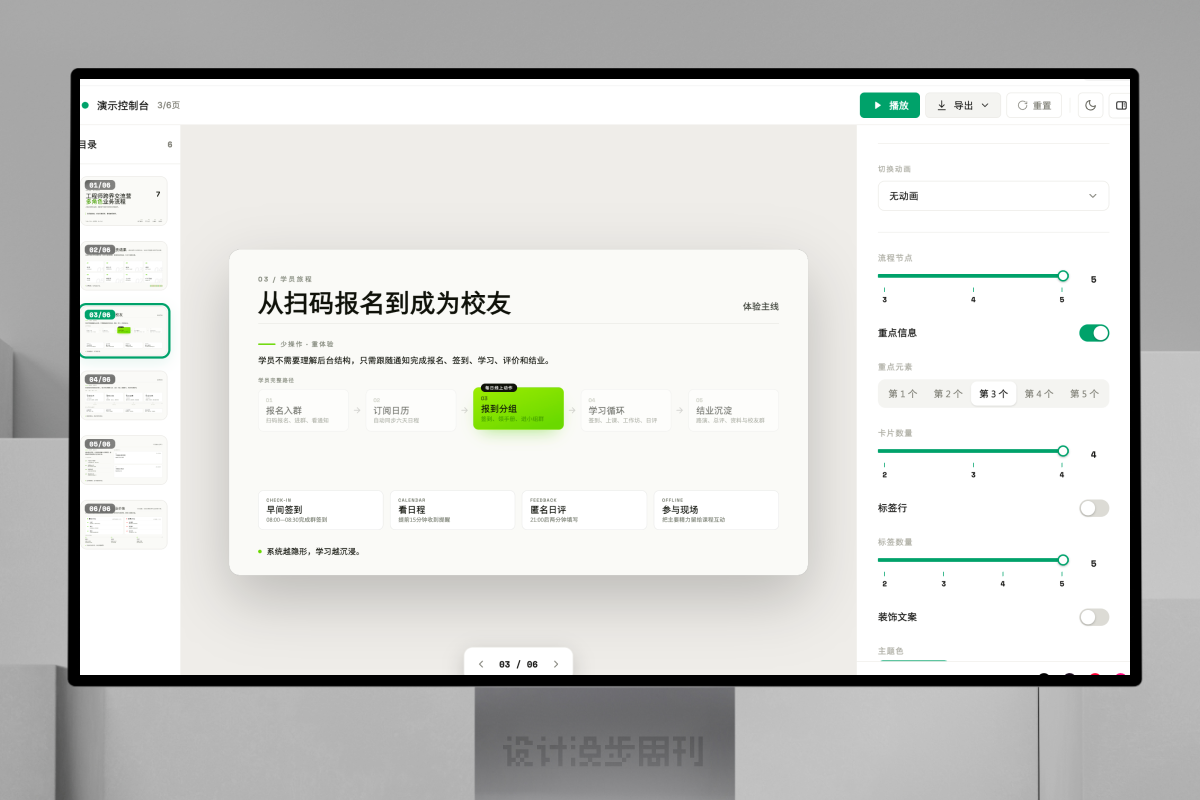Click the 看日程 calendar card
1200x800 pixels.
coord(453,510)
